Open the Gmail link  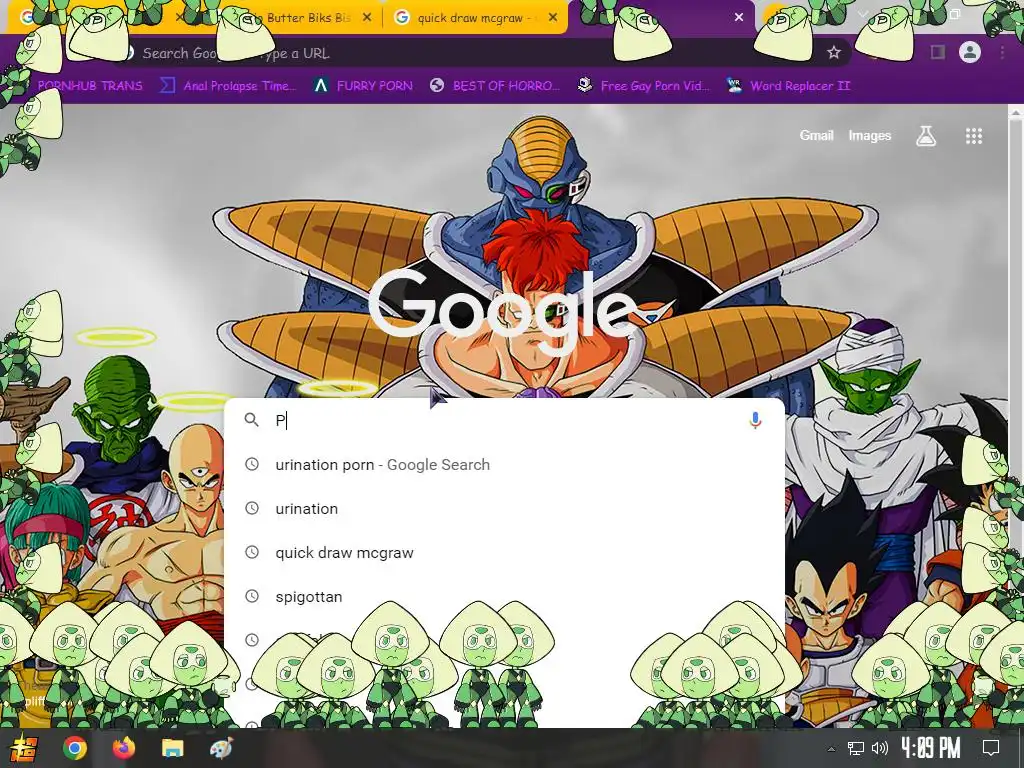[x=816, y=135]
